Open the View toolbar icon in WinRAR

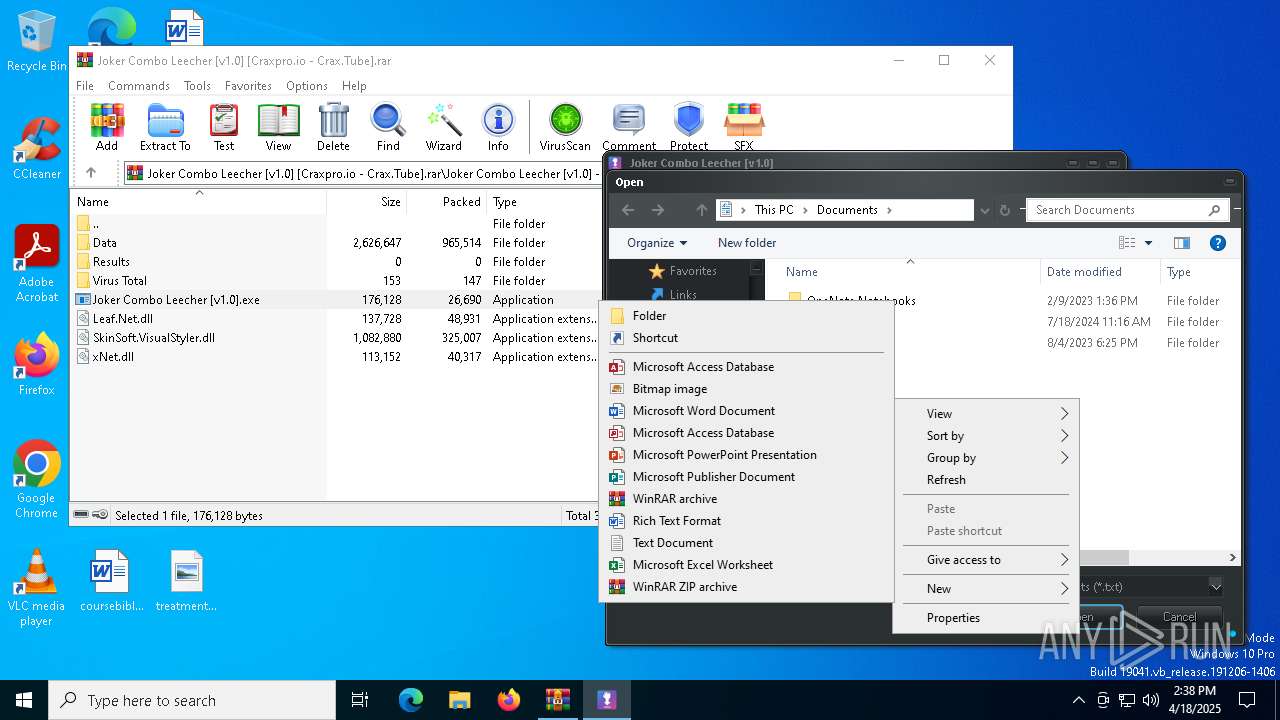pos(278,127)
